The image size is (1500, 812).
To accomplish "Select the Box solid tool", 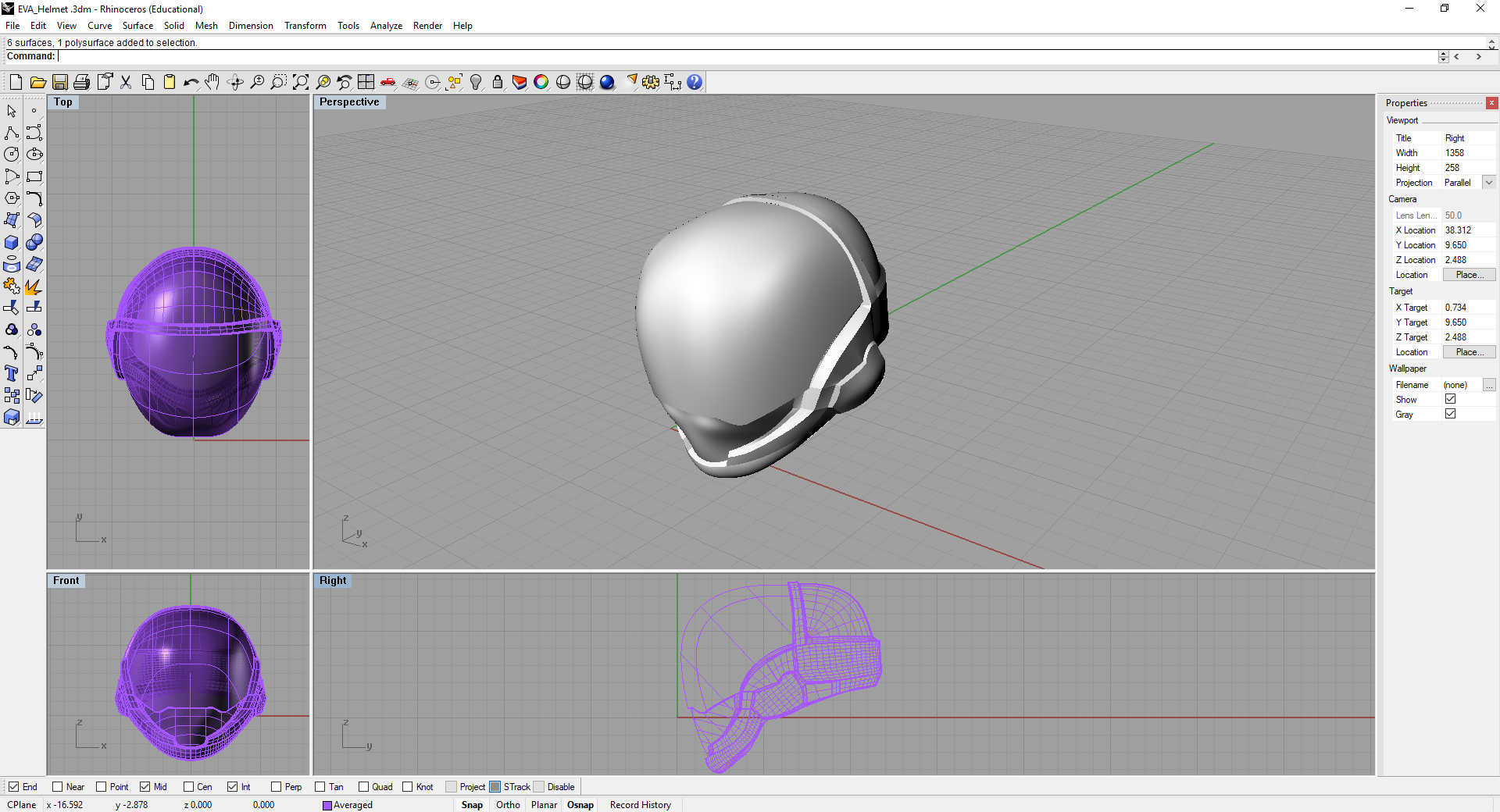I will [12, 243].
